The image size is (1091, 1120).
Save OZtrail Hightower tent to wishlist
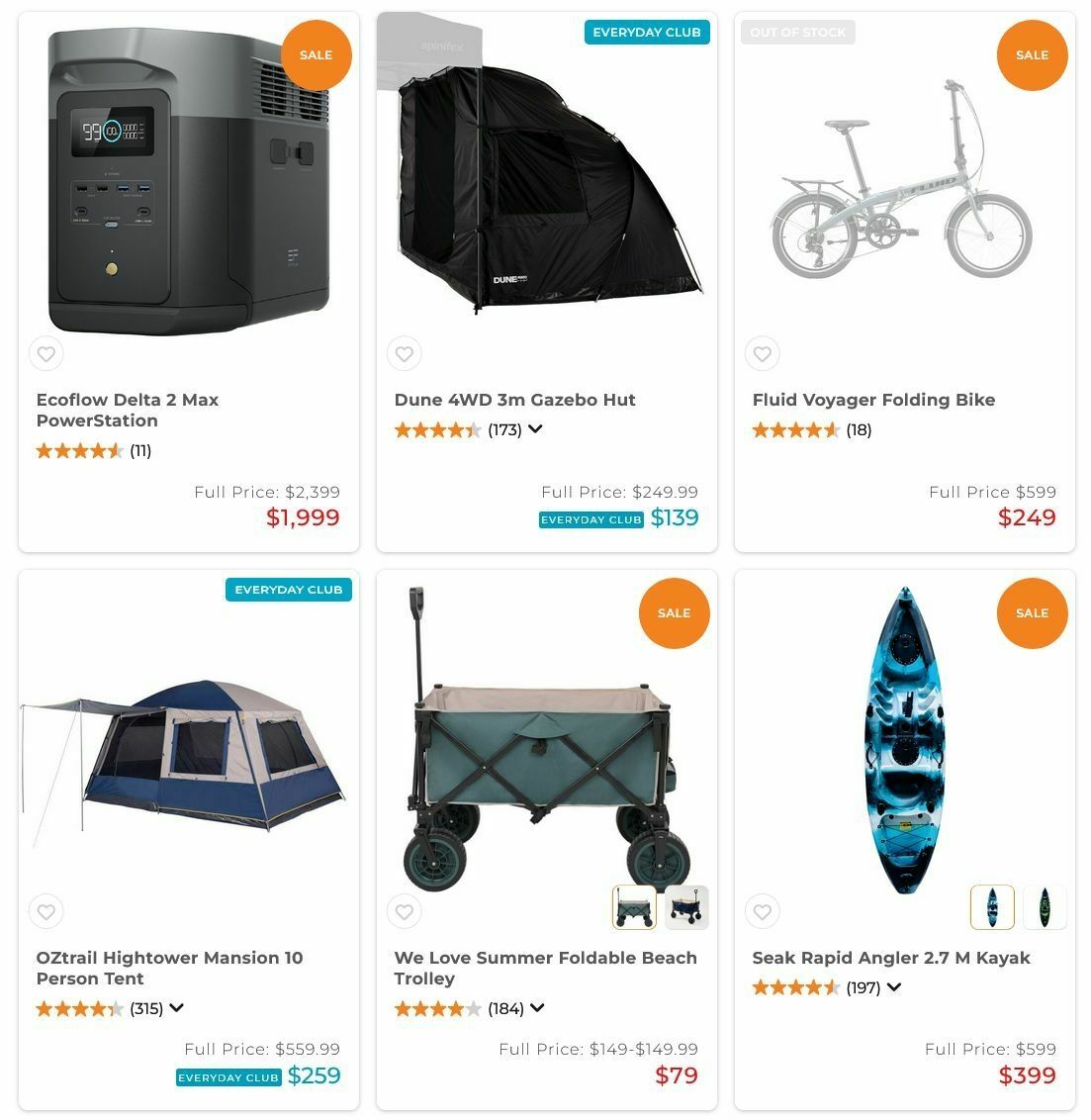[x=45, y=911]
